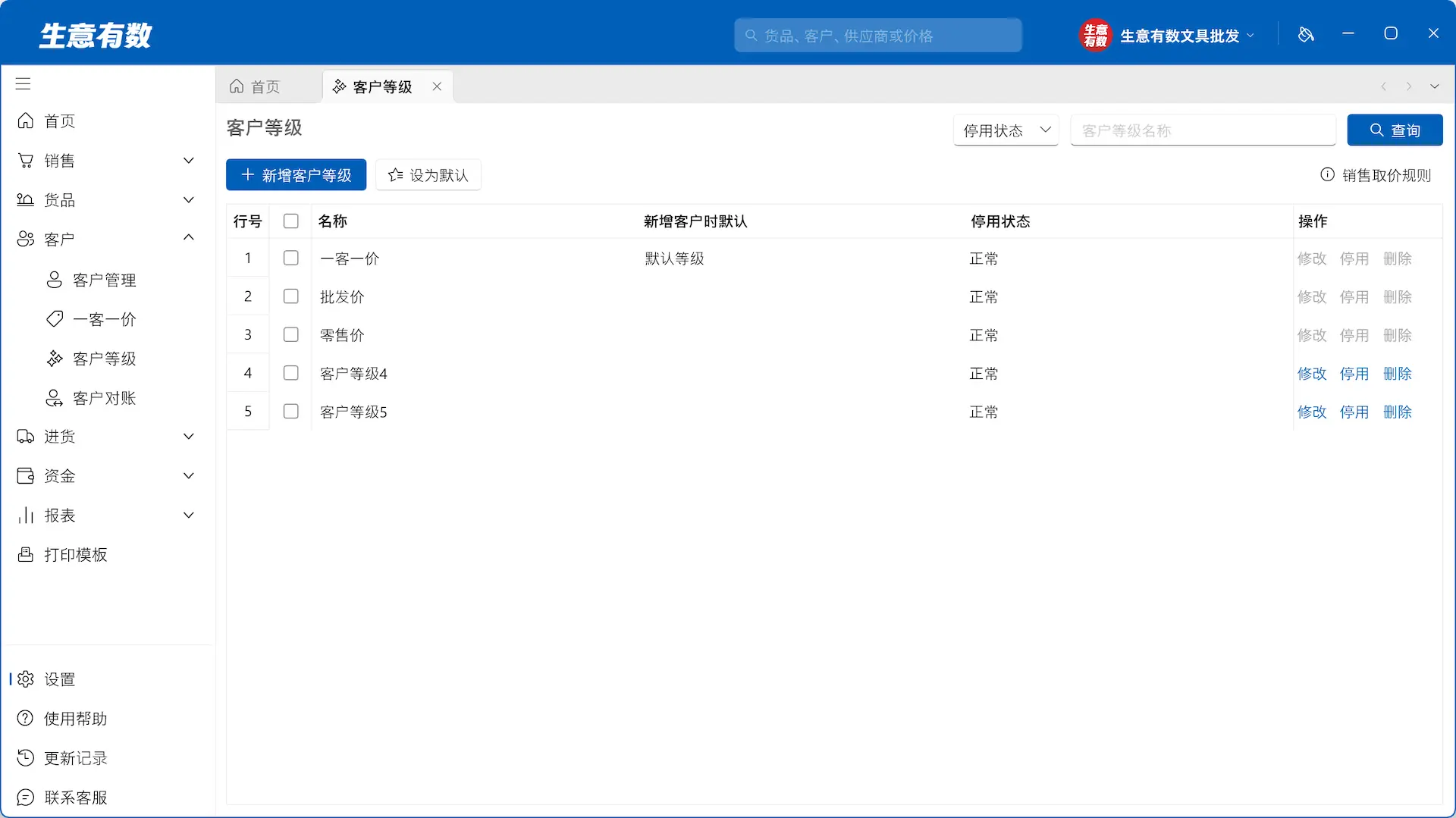Click the 查询 search button

[1395, 130]
